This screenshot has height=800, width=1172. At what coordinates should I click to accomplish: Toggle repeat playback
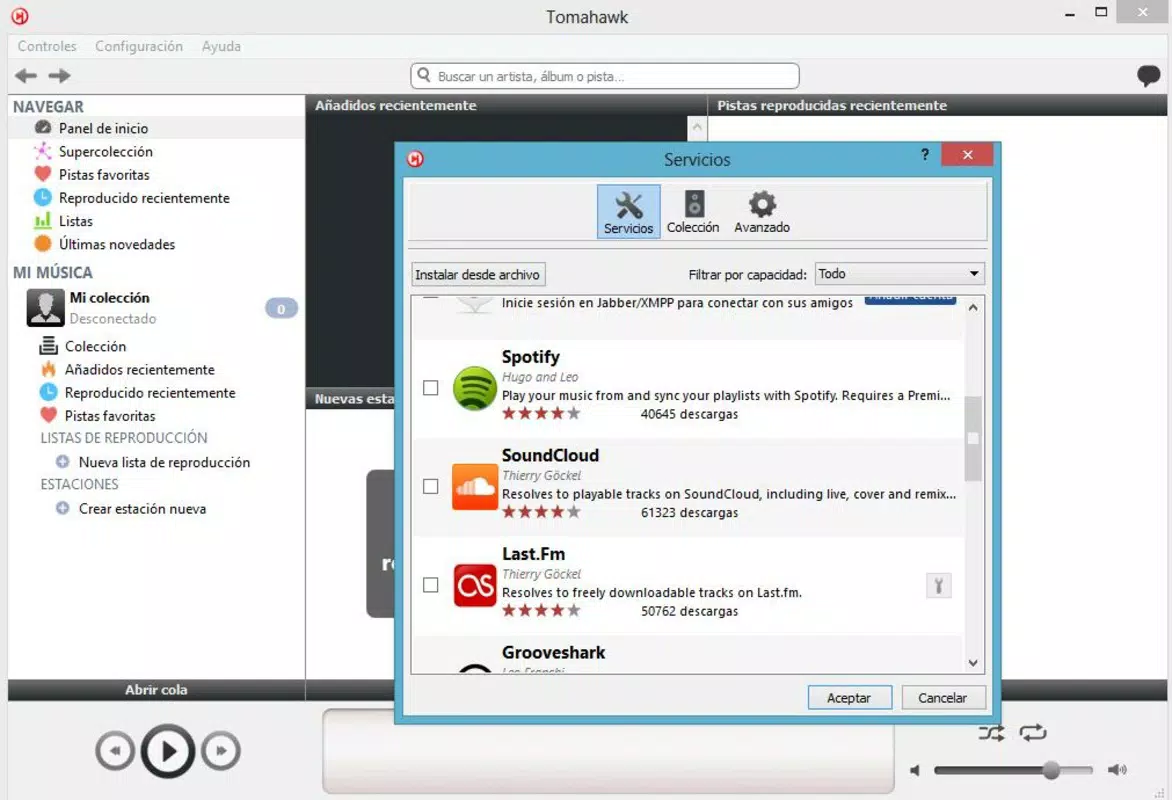tap(1033, 733)
